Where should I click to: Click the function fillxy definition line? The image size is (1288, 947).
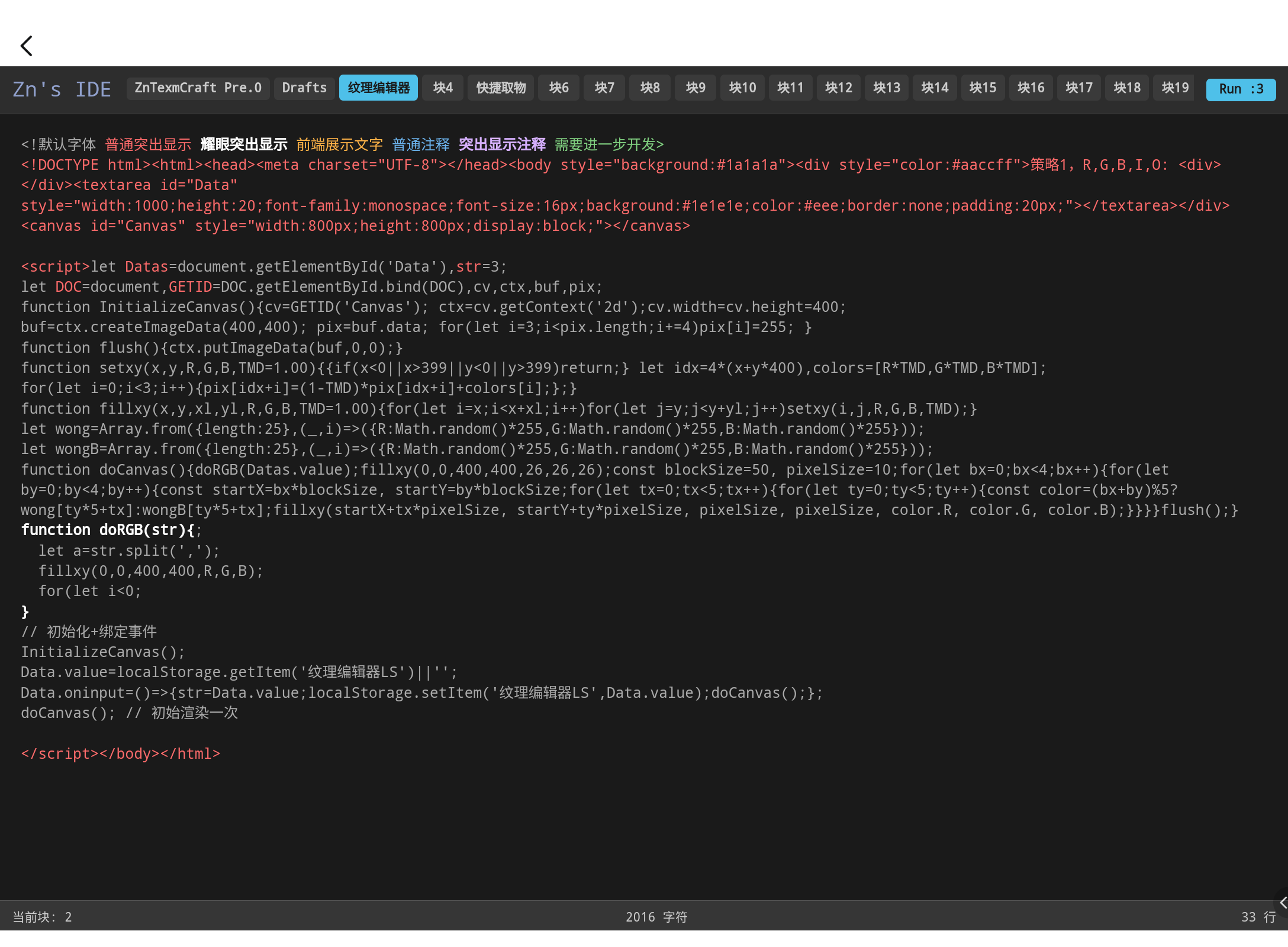coord(499,408)
